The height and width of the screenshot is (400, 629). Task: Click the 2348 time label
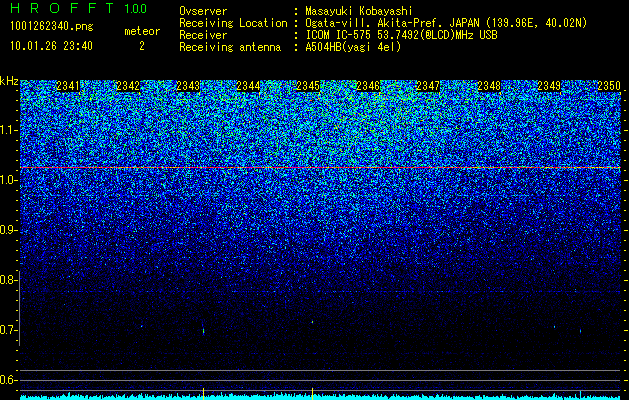coord(489,86)
